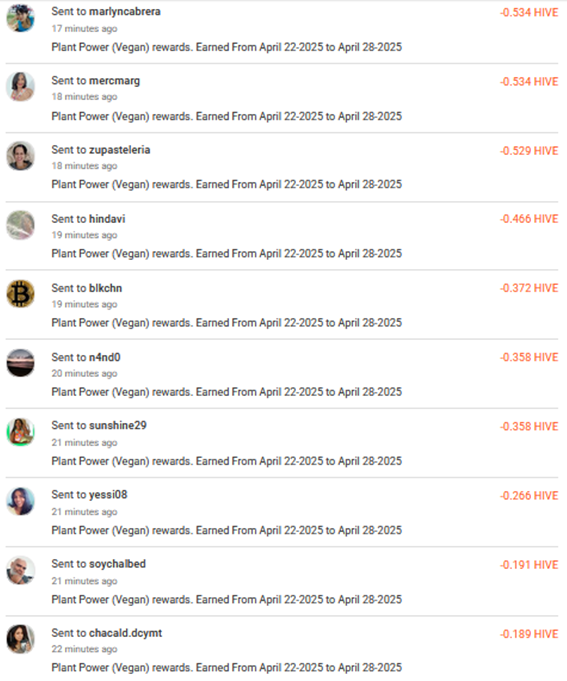Click mercmarg's avatar picture
Image resolution: width=567 pixels, height=681 pixels.
pos(20,87)
